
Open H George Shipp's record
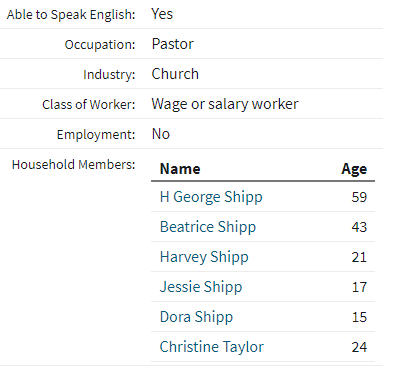point(211,197)
